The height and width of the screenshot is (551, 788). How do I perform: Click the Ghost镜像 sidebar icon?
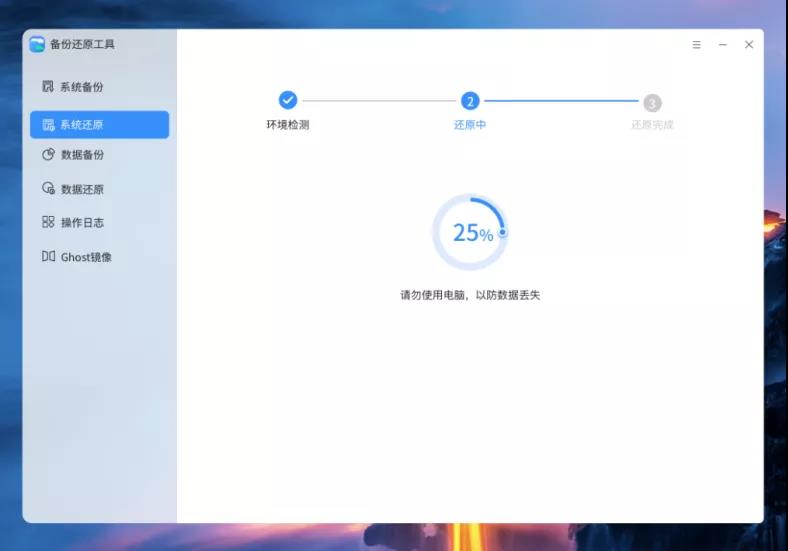coord(48,257)
